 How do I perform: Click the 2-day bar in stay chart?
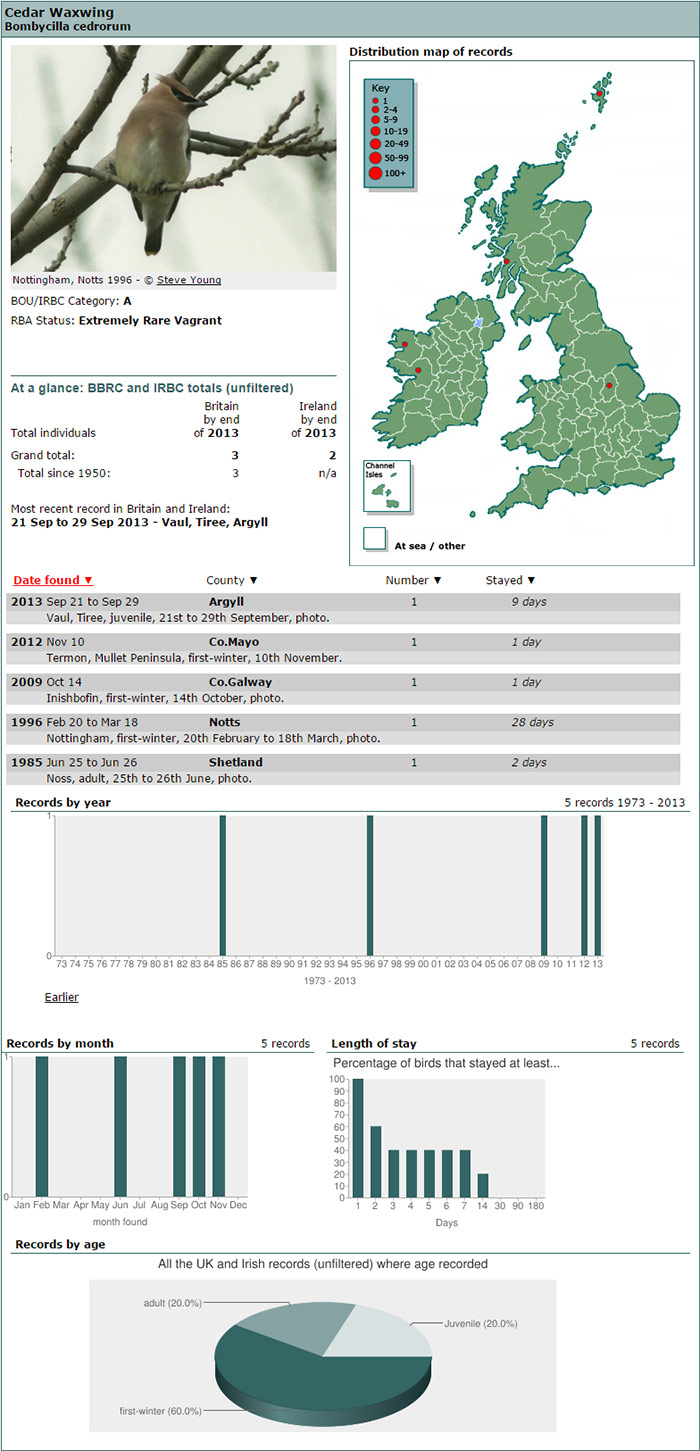(376, 1162)
